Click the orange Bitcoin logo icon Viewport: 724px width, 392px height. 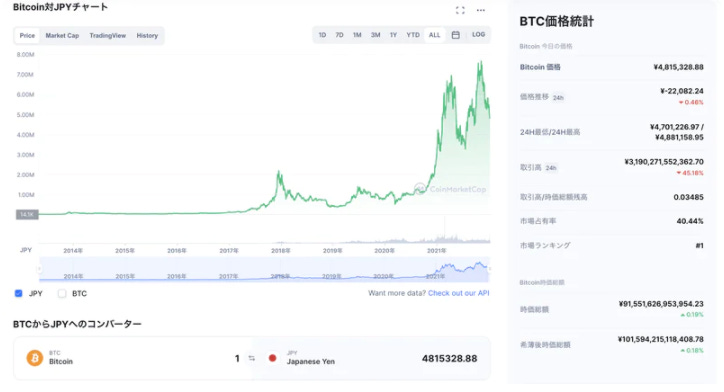(35, 358)
